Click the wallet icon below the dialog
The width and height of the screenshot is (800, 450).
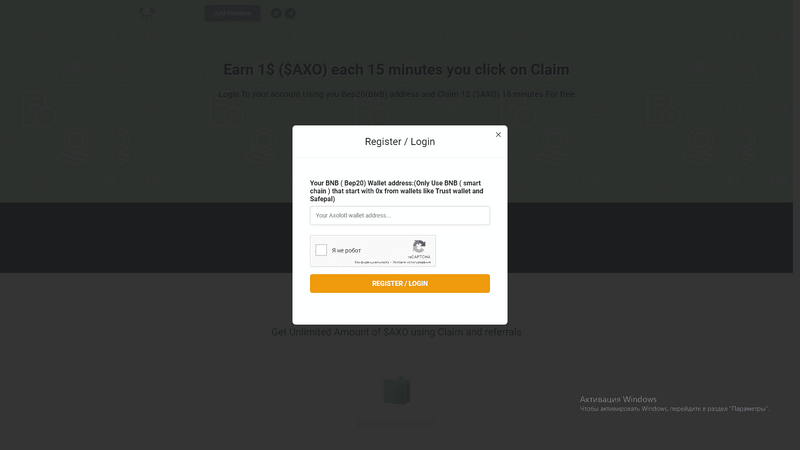396,391
